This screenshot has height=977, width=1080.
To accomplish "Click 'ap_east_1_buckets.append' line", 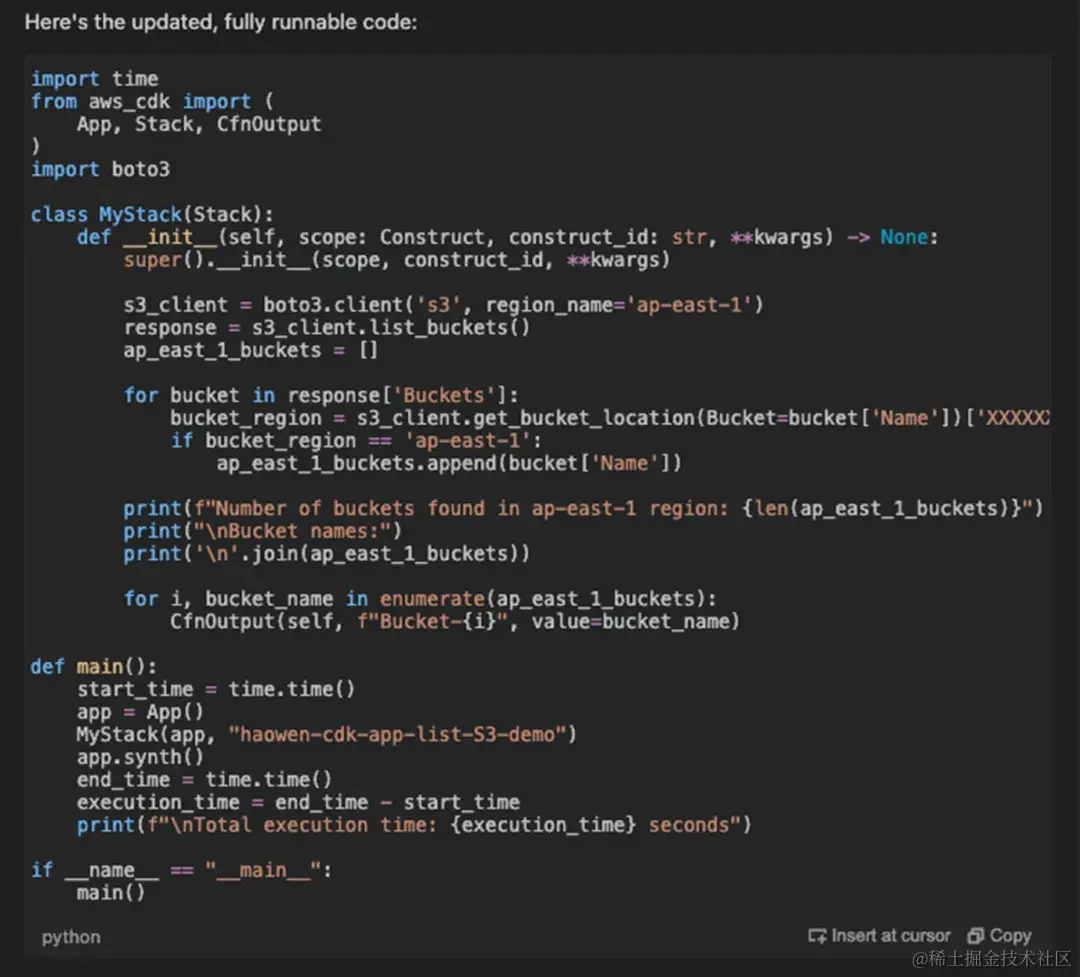I will click(449, 463).
